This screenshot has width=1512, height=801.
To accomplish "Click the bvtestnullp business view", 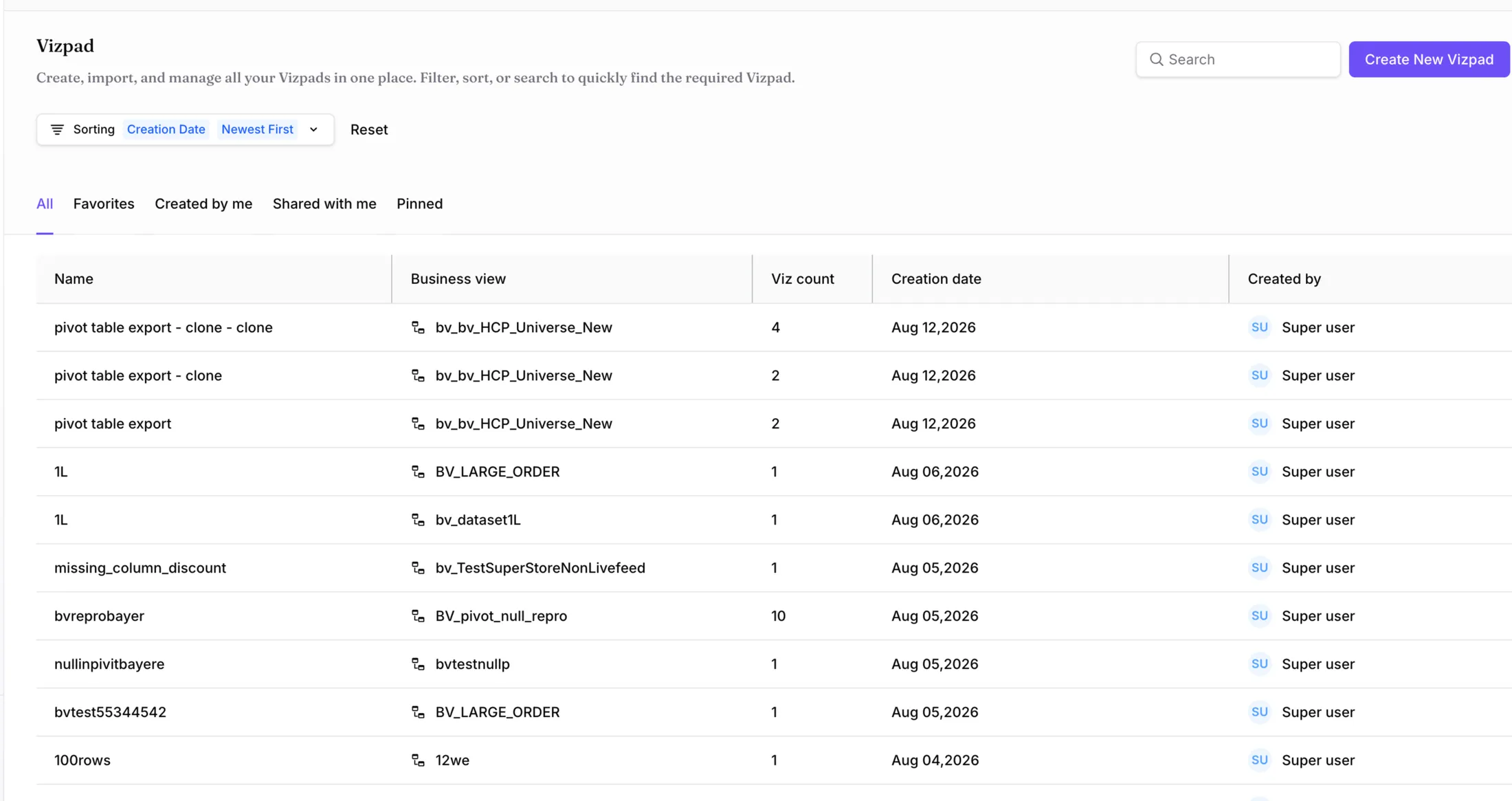I will point(472,664).
